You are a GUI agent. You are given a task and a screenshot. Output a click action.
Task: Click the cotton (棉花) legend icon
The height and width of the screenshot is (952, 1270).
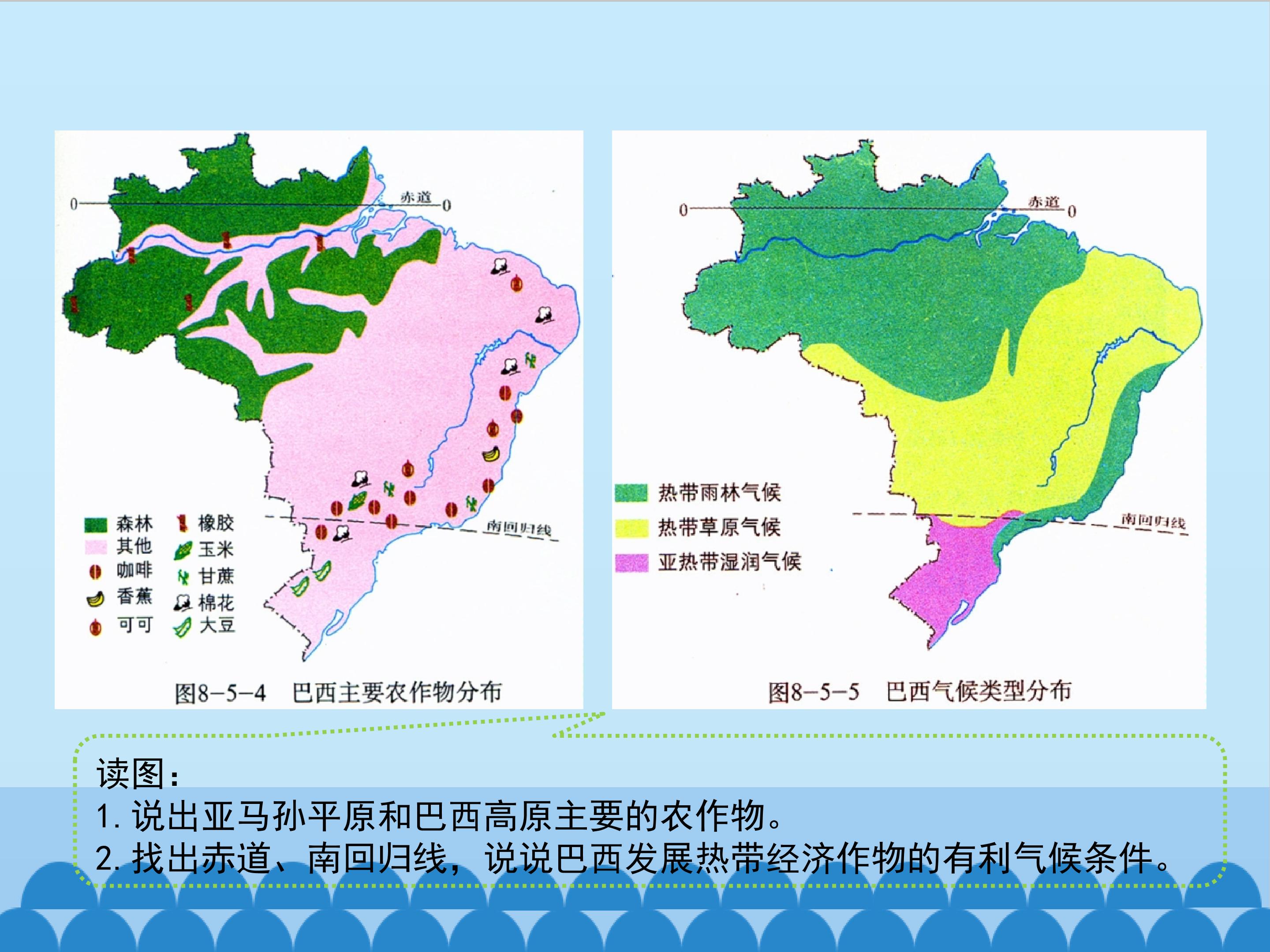pos(183,602)
